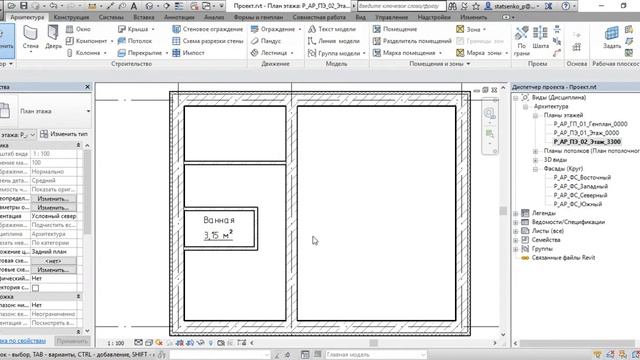Select the Лестница (Stair) tool
The image size is (640, 360).
269,53
